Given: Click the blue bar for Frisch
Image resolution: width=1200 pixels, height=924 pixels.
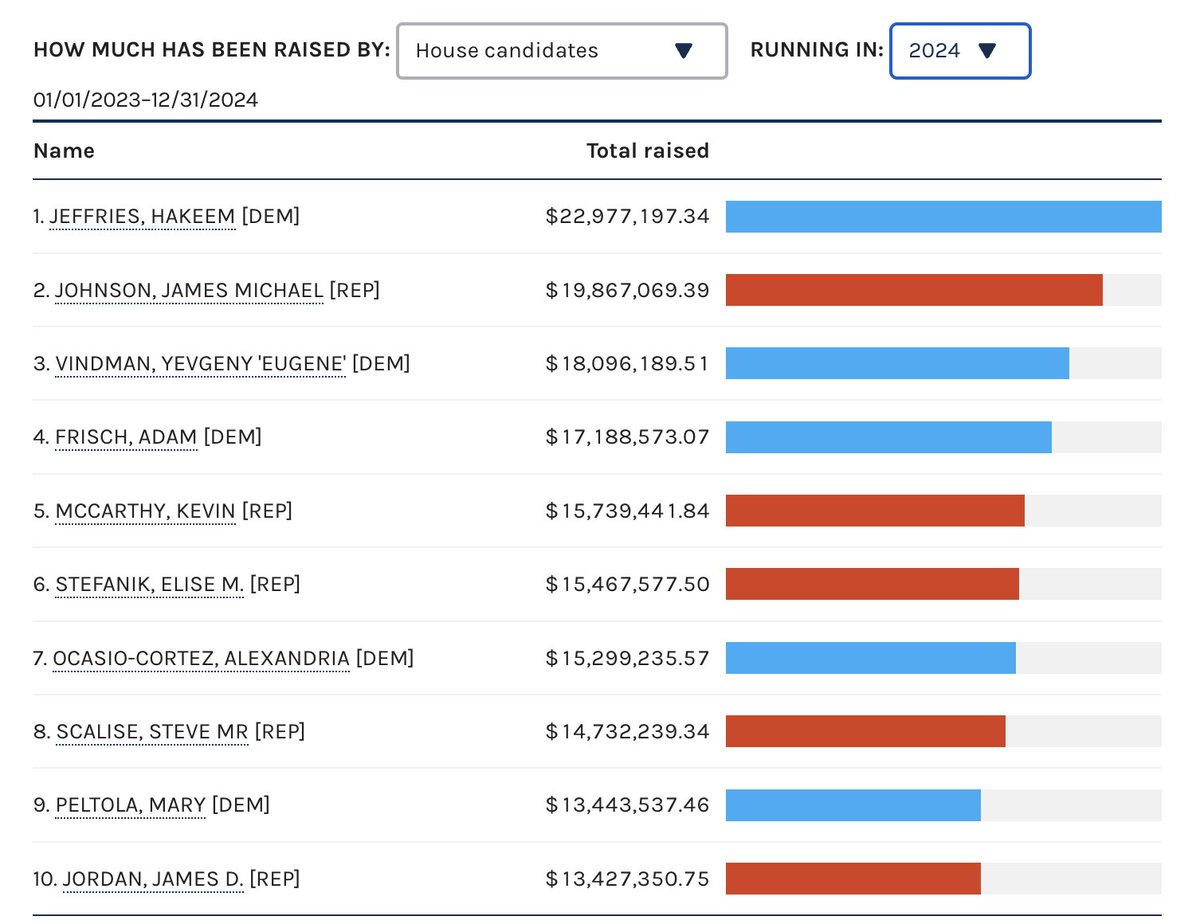Looking at the screenshot, I should pyautogui.click(x=889, y=437).
